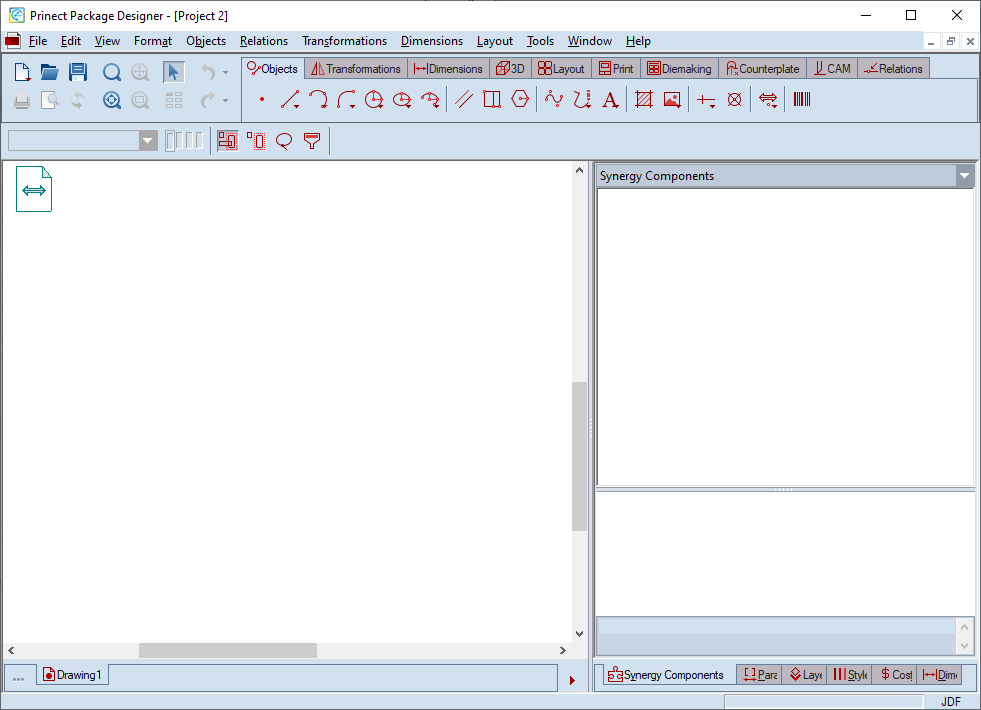Viewport: 981px width, 710px height.
Task: Click the JDF status bar indicator
Action: (950, 702)
